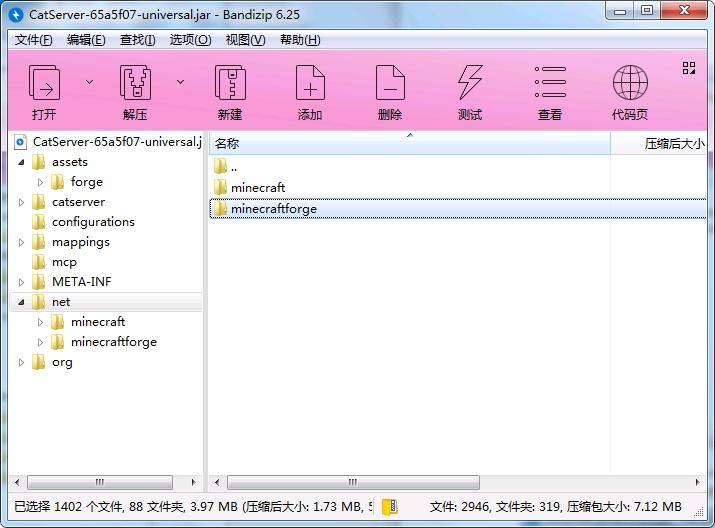
Task: Select the forge folder in tree
Action: (x=77, y=182)
